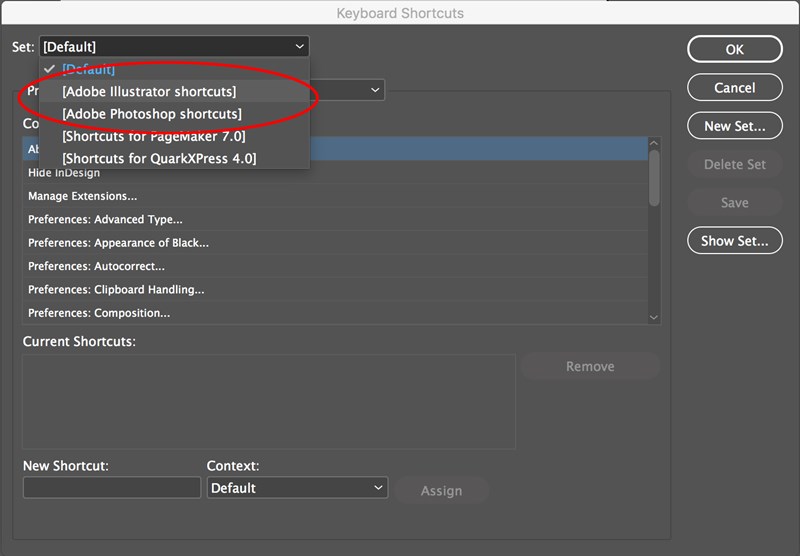
Task: Choose [Adobe Photoshop shortcuts] set
Action: coord(174,114)
